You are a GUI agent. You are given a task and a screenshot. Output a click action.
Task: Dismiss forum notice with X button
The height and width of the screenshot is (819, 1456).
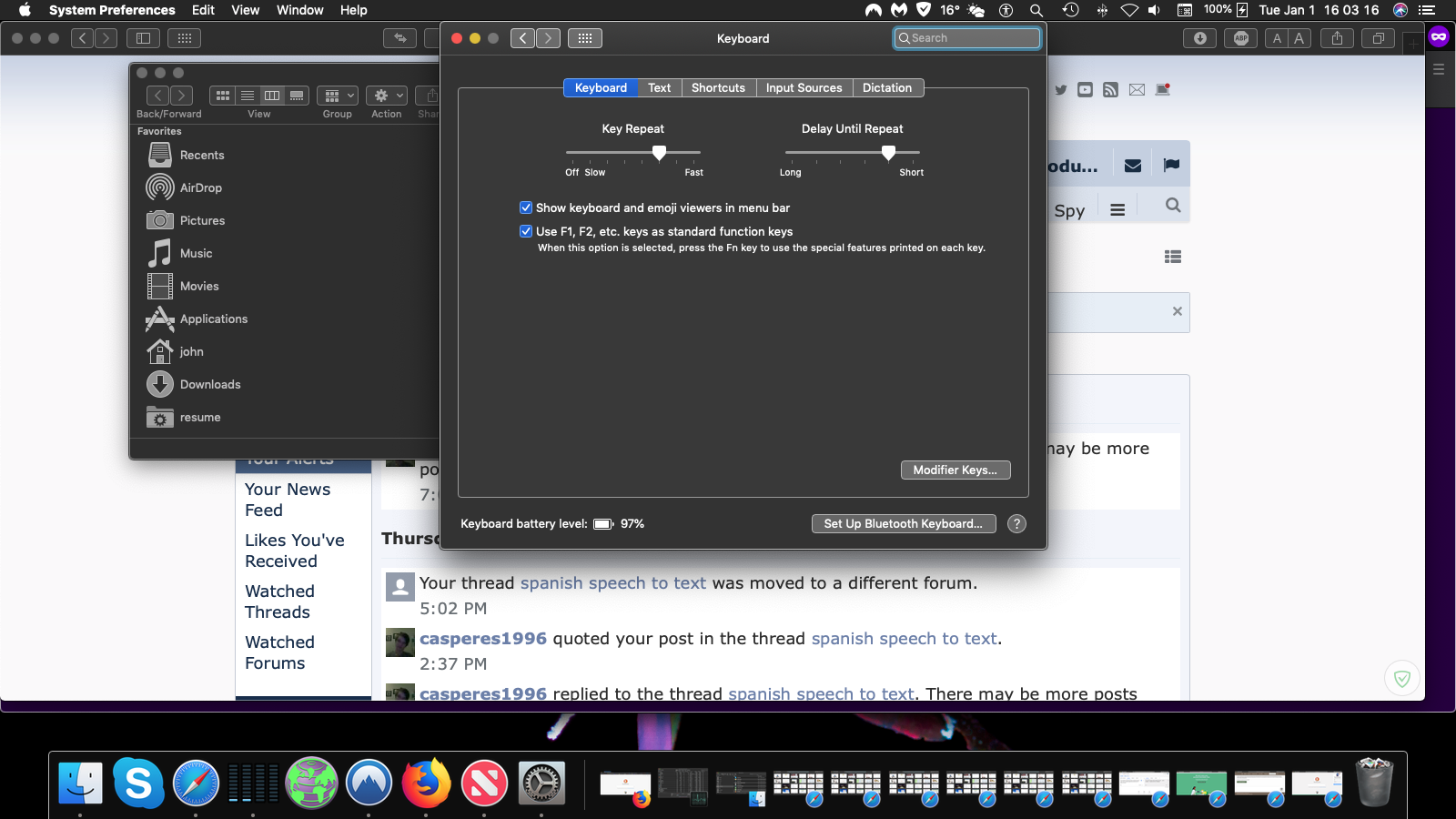tap(1178, 311)
